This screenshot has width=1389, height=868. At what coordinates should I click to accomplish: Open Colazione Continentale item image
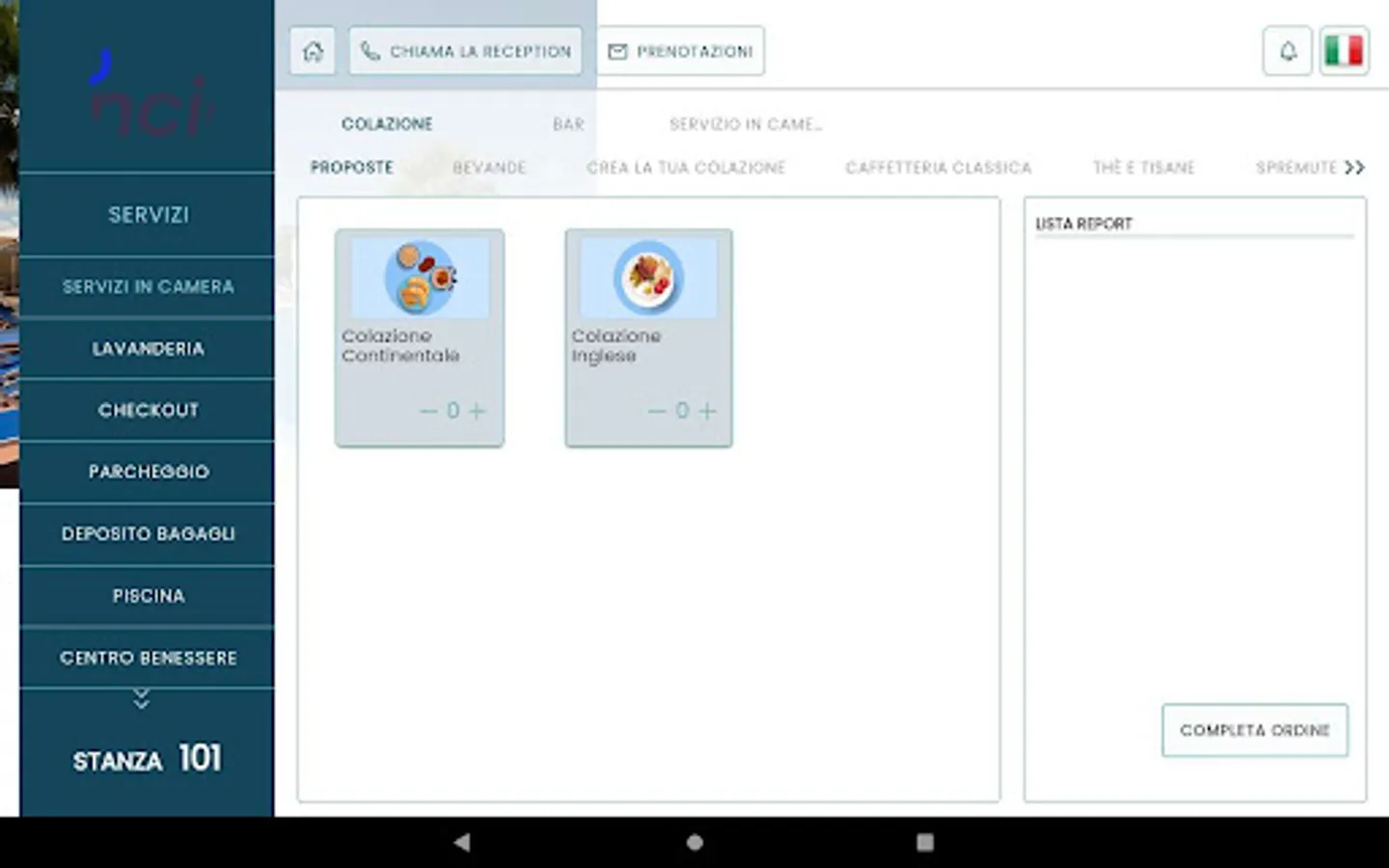420,278
